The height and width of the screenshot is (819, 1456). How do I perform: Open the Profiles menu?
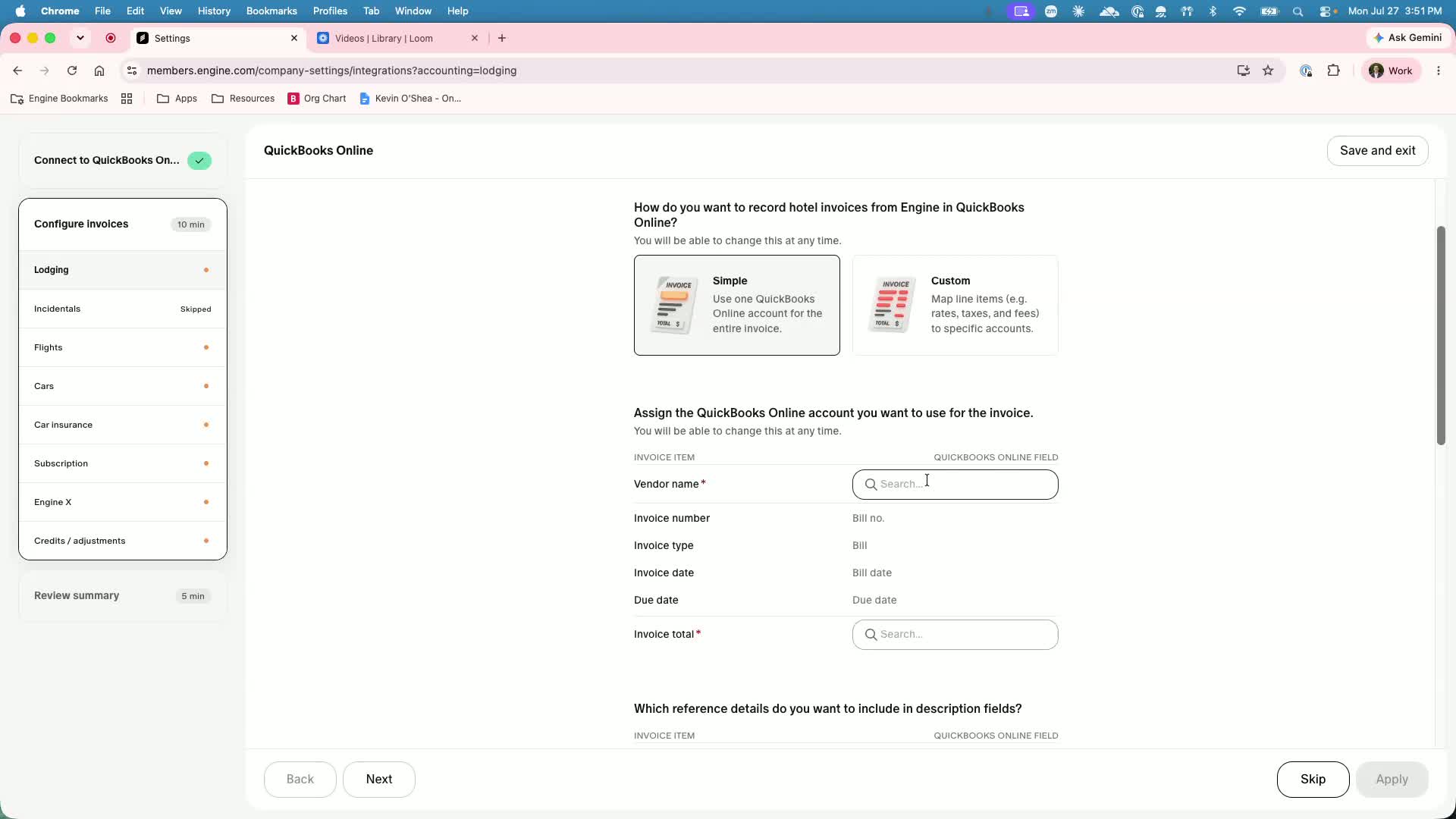click(x=330, y=11)
